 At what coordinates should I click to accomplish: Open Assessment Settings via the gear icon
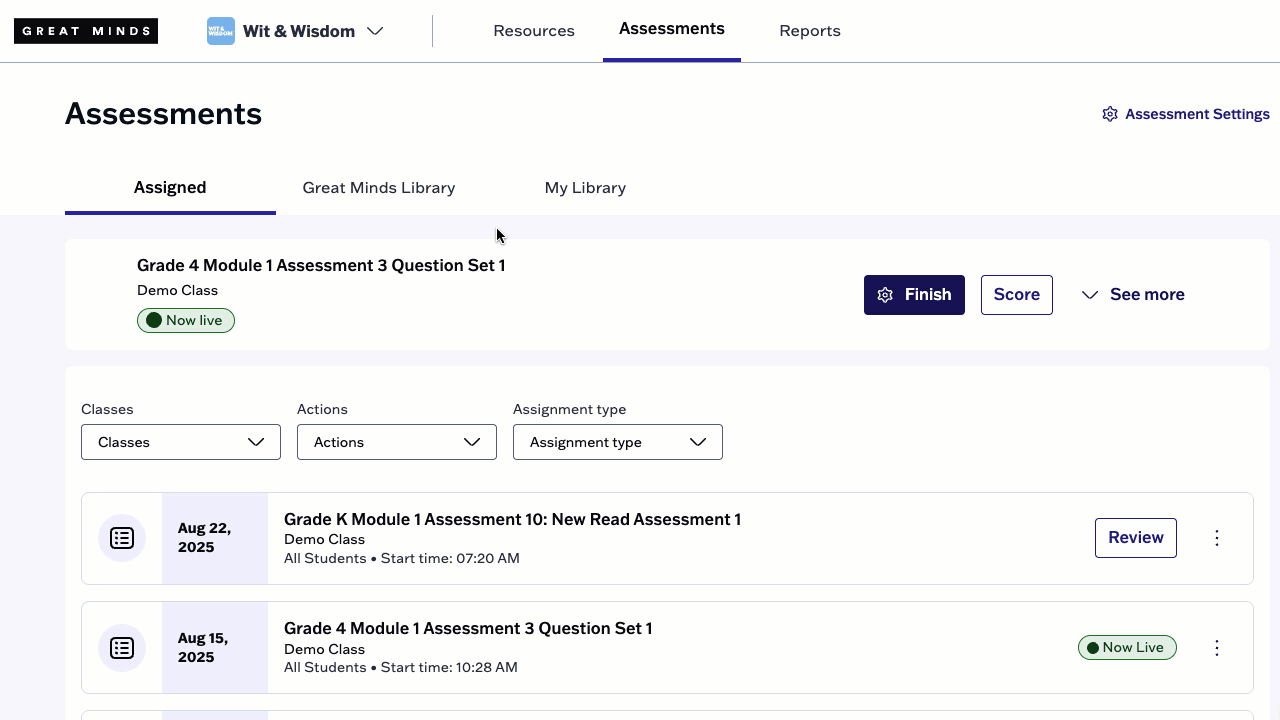point(1110,114)
